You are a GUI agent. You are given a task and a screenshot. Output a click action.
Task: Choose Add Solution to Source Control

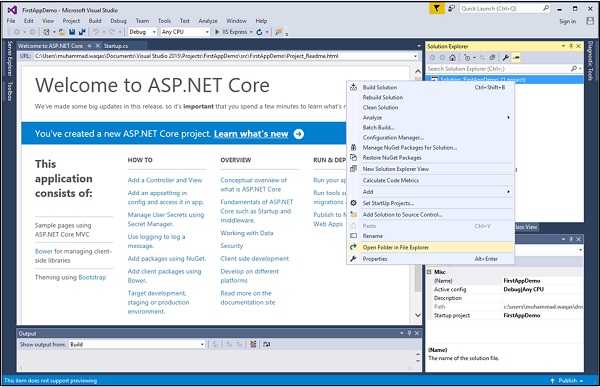tap(430, 214)
